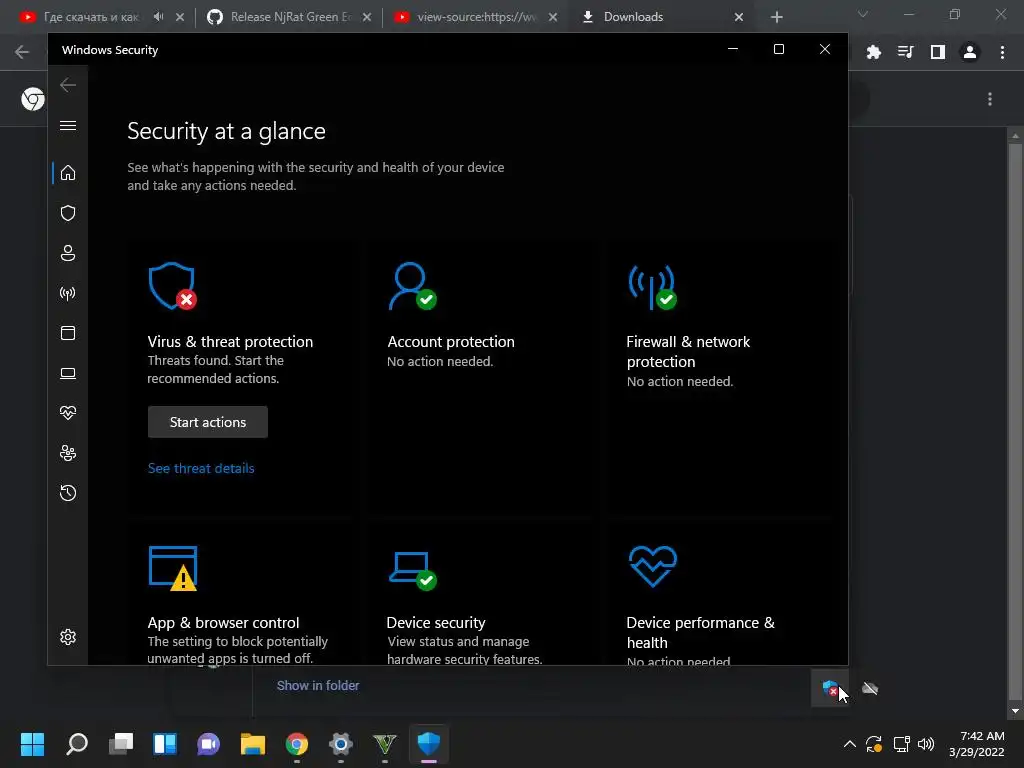This screenshot has height=768, width=1024.
Task: Open the Chrome tab search dropdown
Action: 863,14
